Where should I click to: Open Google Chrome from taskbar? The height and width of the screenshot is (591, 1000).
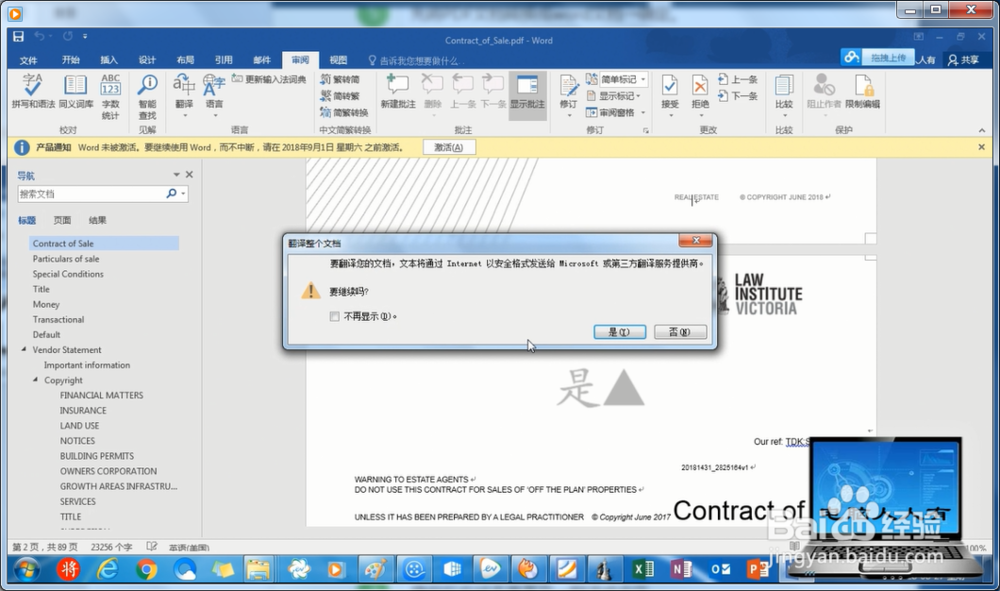(x=146, y=569)
